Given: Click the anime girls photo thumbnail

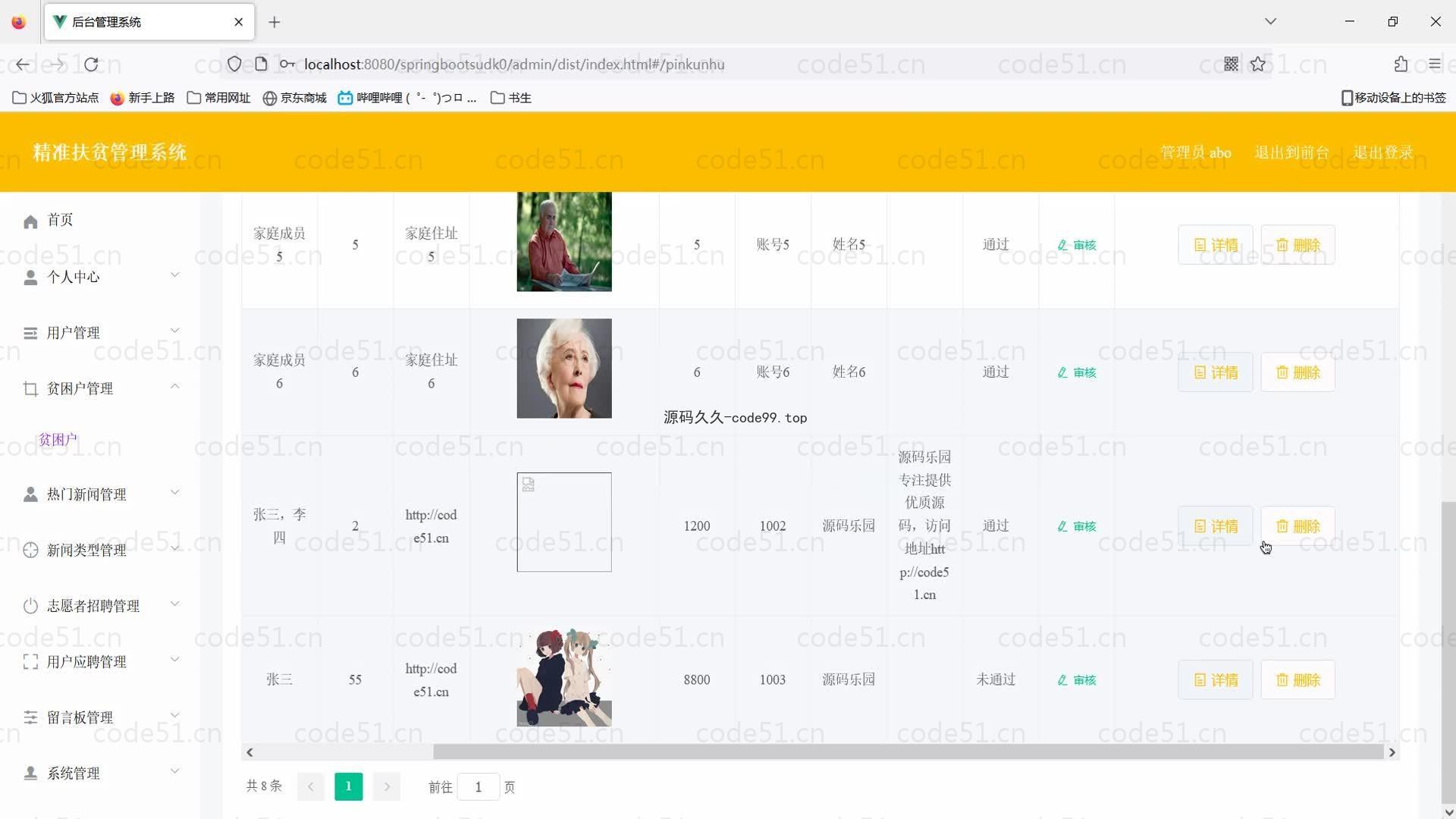Looking at the screenshot, I should pos(564,676).
